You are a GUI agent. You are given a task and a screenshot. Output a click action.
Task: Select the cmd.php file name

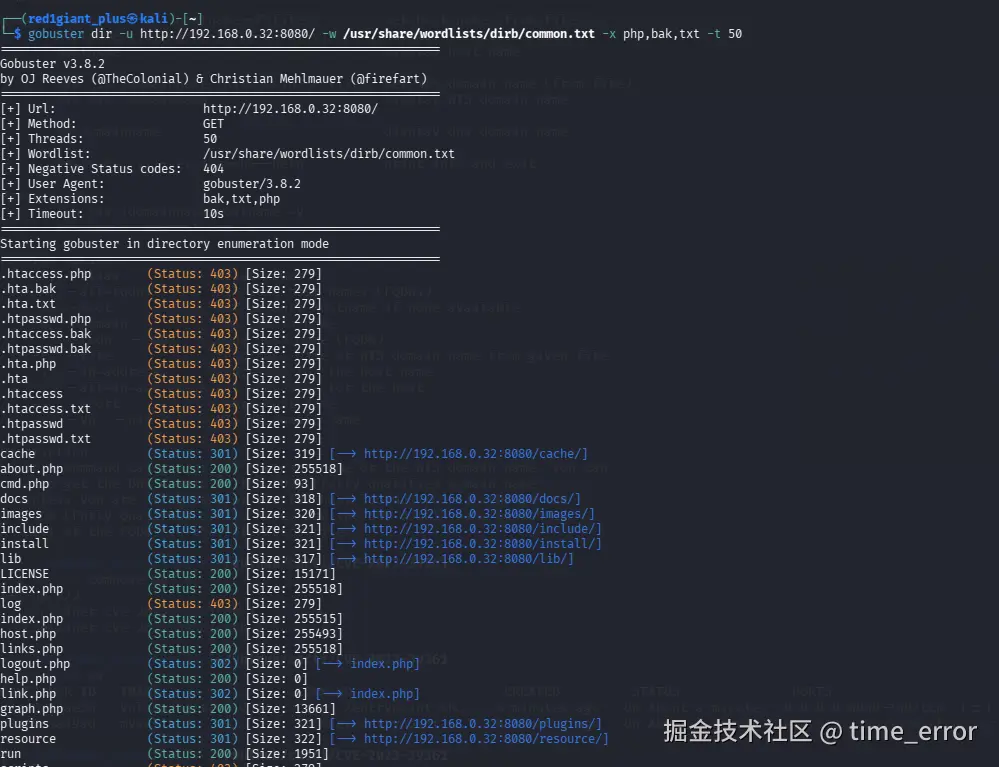pyautogui.click(x=24, y=484)
